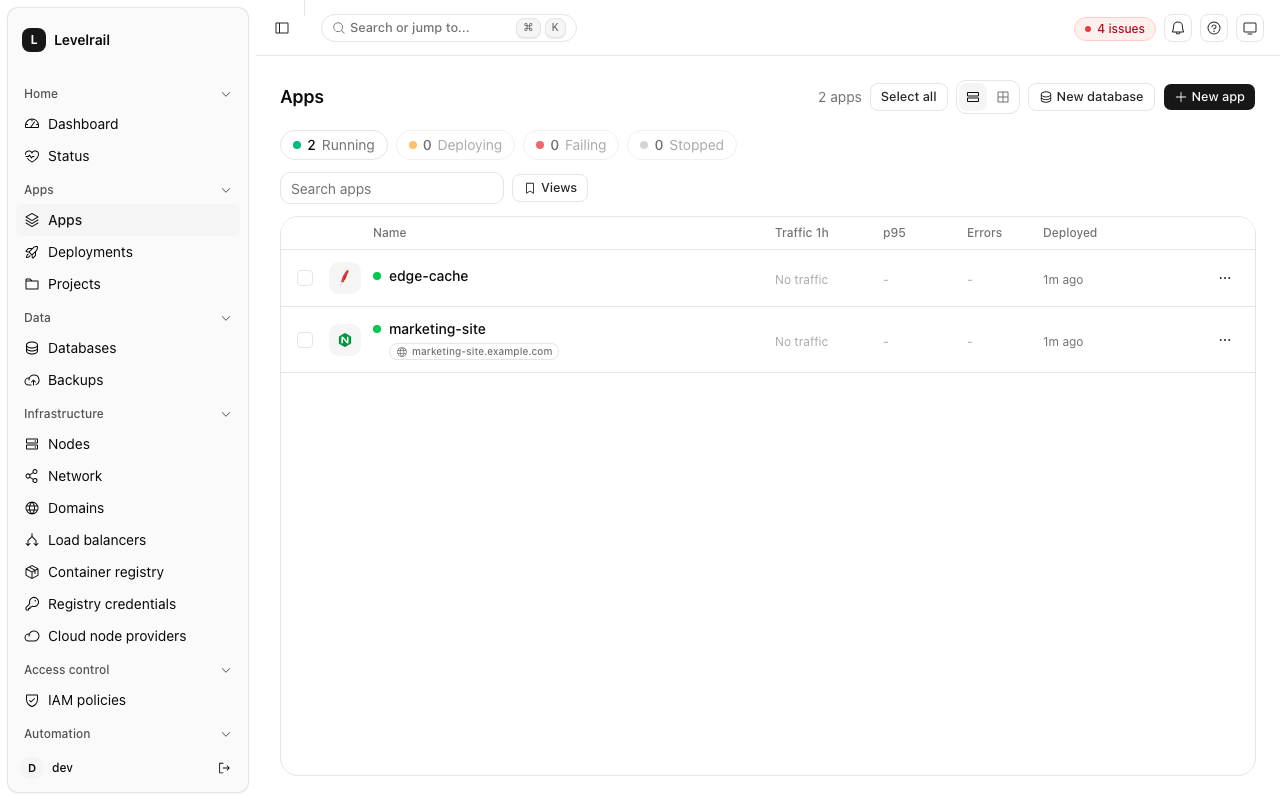Filter by Running apps
This screenshot has height=800, width=1280.
[x=334, y=145]
